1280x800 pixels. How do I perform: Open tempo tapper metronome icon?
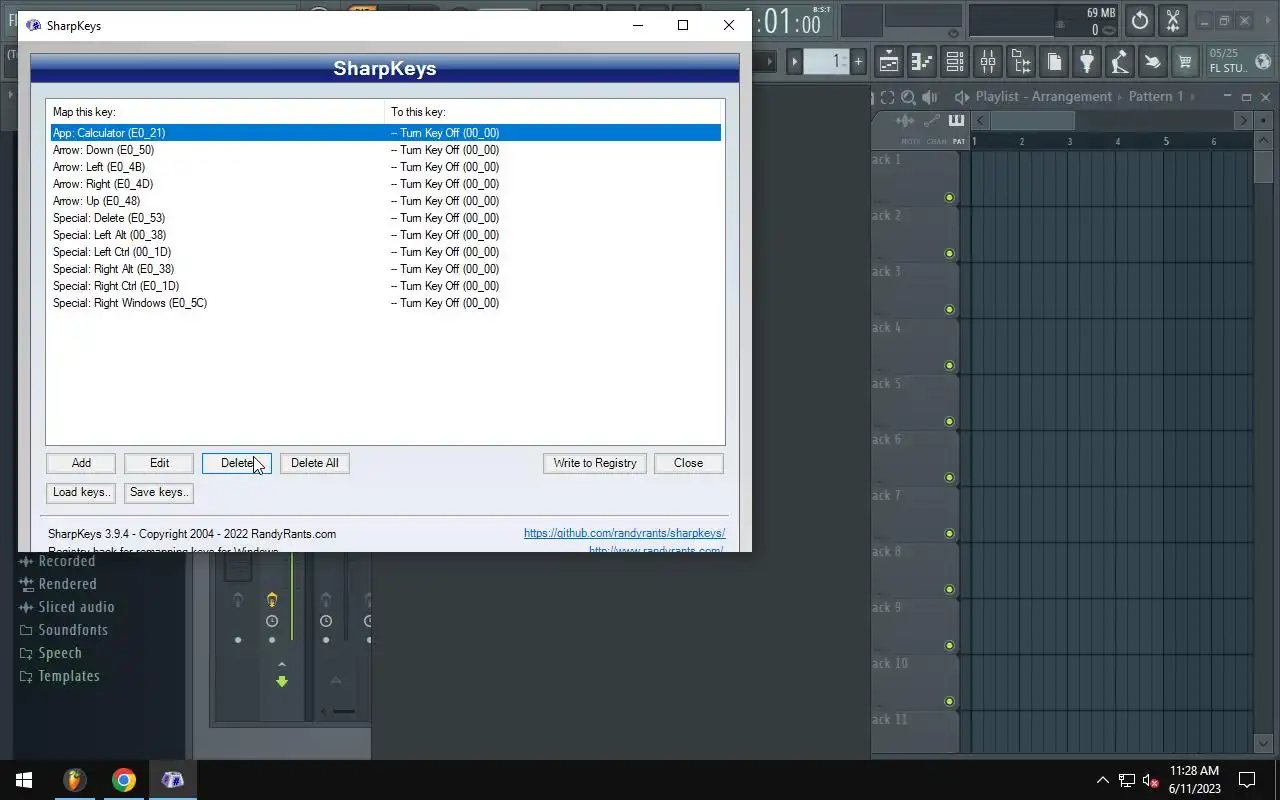point(1120,62)
